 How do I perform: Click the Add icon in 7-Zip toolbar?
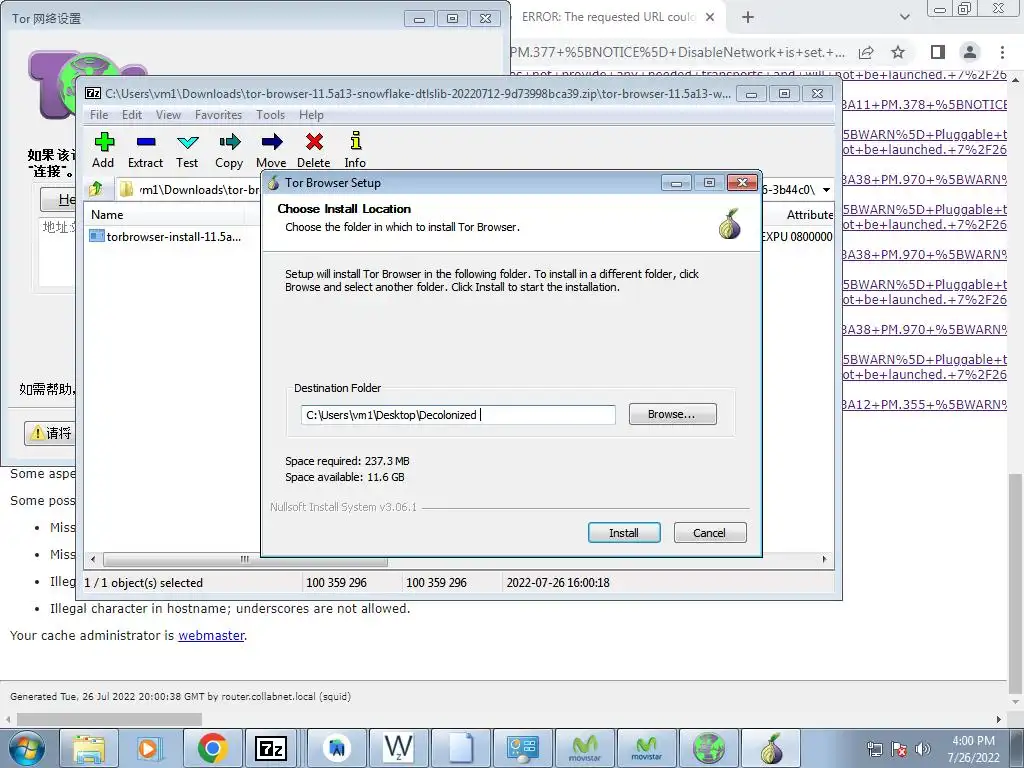pos(103,142)
